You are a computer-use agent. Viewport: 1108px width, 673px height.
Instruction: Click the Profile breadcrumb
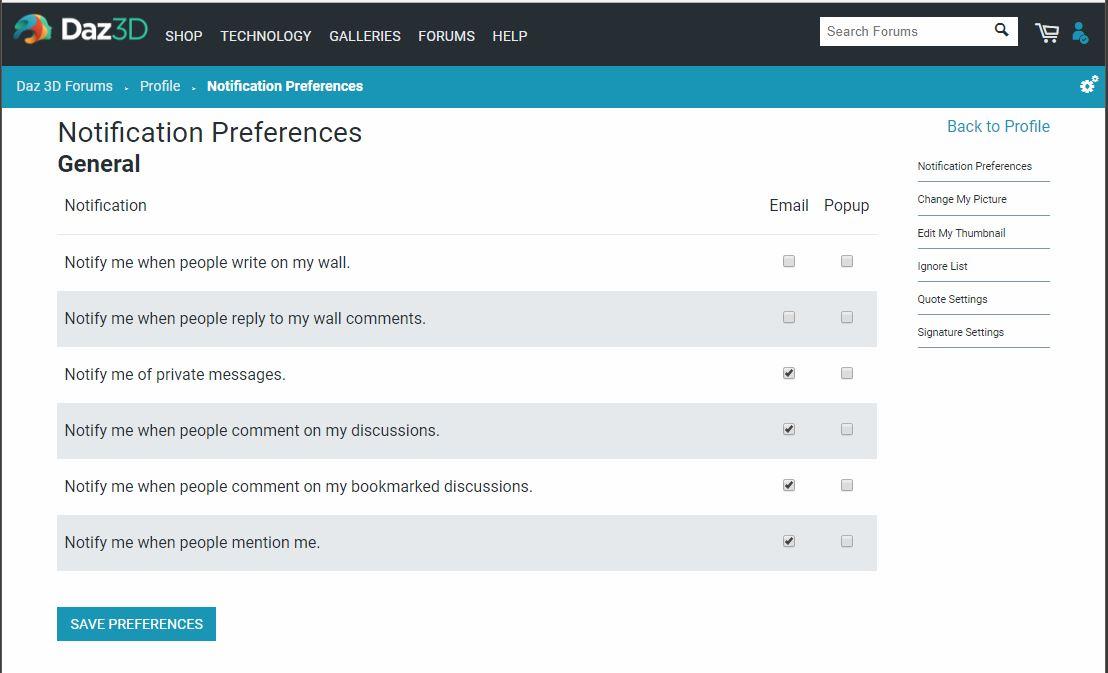pyautogui.click(x=160, y=86)
